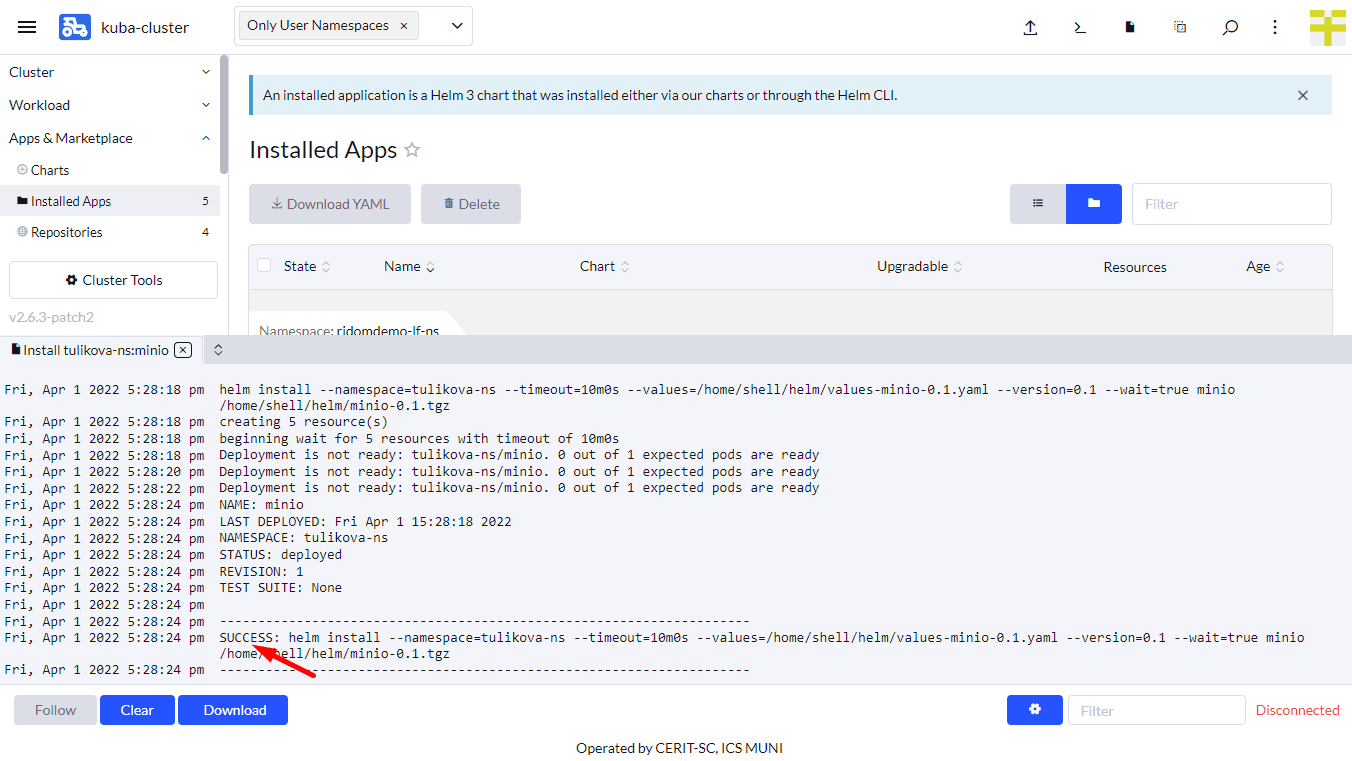
Task: Switch to flat list view
Action: (1038, 204)
